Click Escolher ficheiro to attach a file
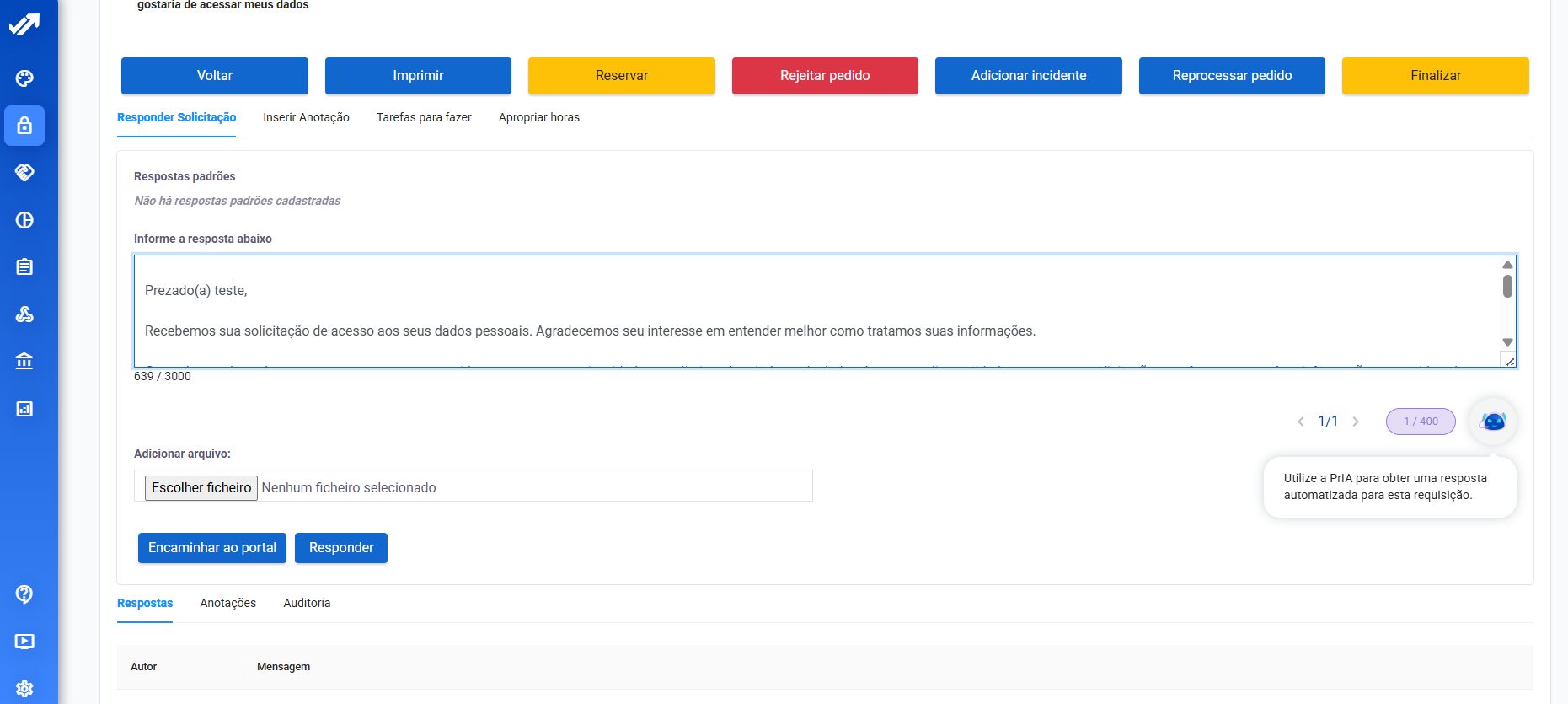Image resolution: width=1568 pixels, height=704 pixels. tap(201, 488)
